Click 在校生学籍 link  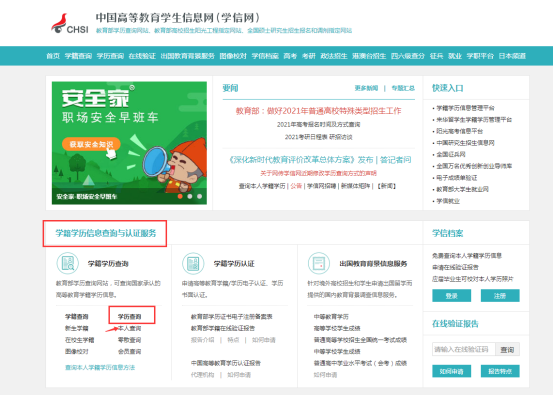(x=79, y=340)
